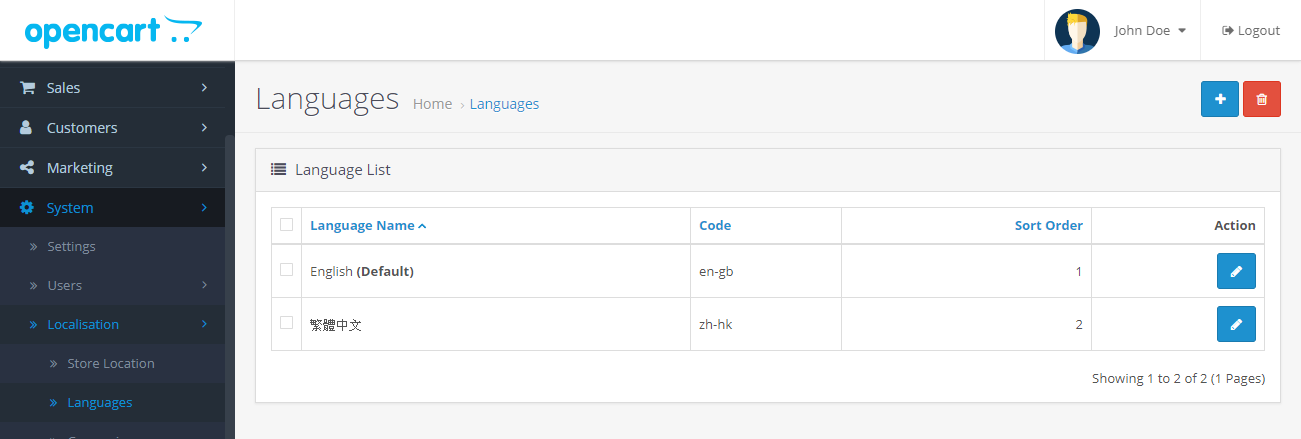Click double-arrow icon beside Users
1301x439 pixels.
click(x=33, y=286)
